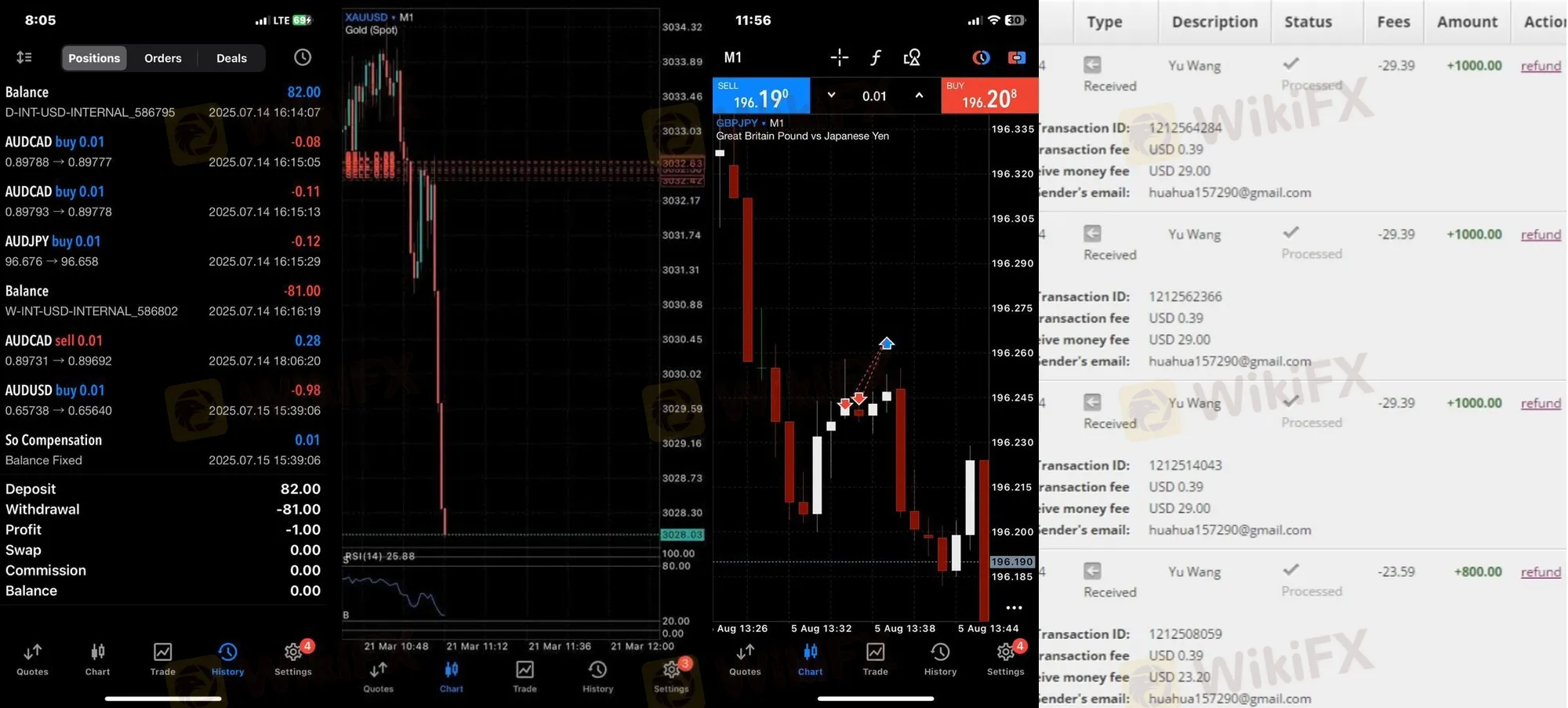This screenshot has height=708, width=1568.
Task: Select AUDCAD buy row with -0.11 loss
Action: coord(162,202)
